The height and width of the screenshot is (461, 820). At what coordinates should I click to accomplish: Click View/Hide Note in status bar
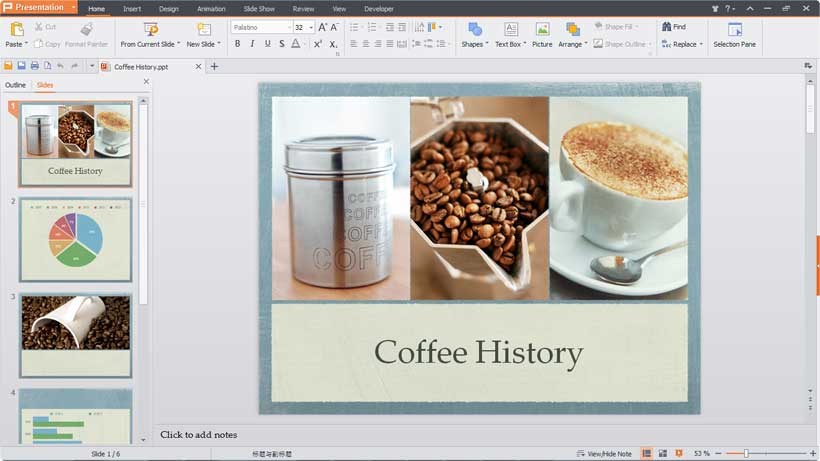[604, 454]
